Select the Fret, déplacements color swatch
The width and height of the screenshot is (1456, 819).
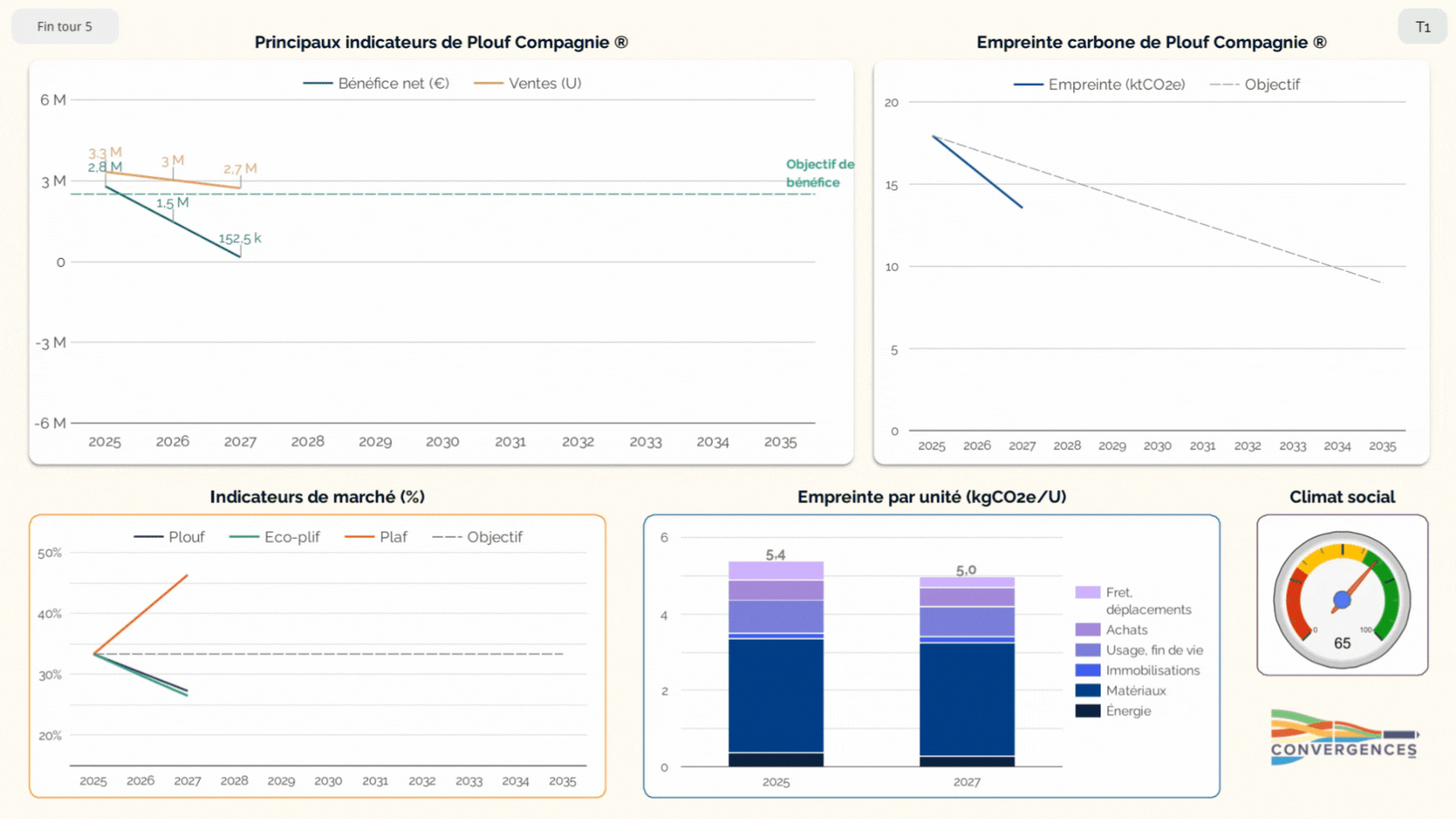1087,592
